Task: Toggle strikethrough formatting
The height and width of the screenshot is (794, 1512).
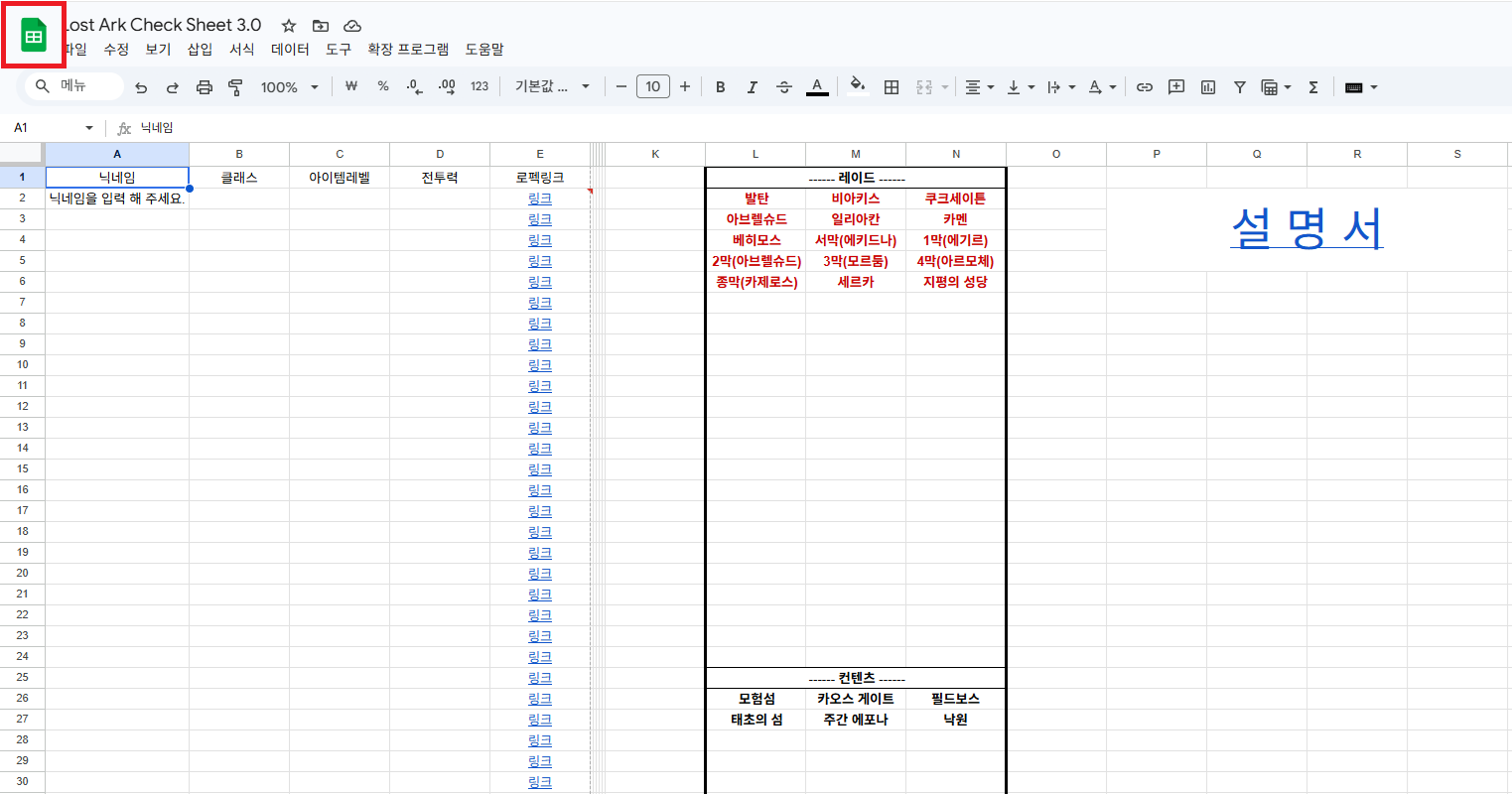Action: pos(784,87)
